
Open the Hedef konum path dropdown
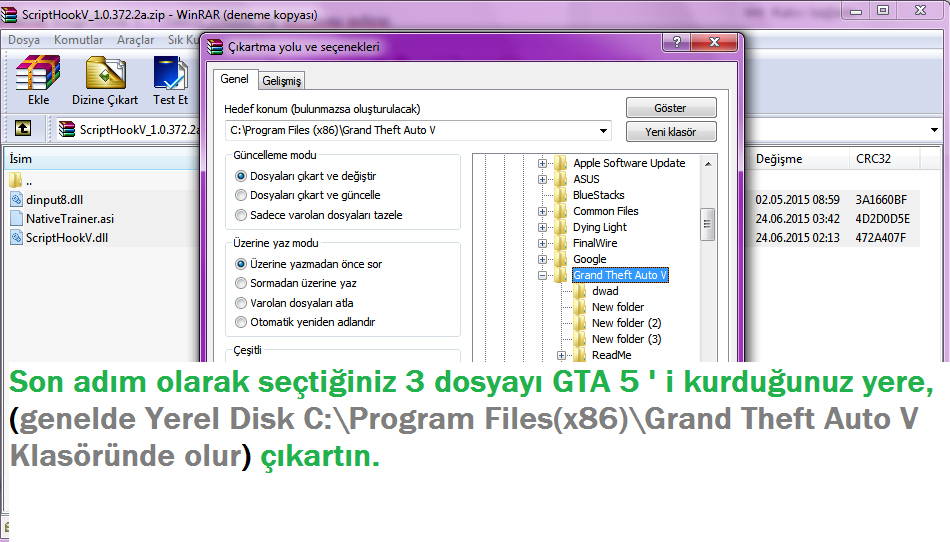(x=603, y=131)
